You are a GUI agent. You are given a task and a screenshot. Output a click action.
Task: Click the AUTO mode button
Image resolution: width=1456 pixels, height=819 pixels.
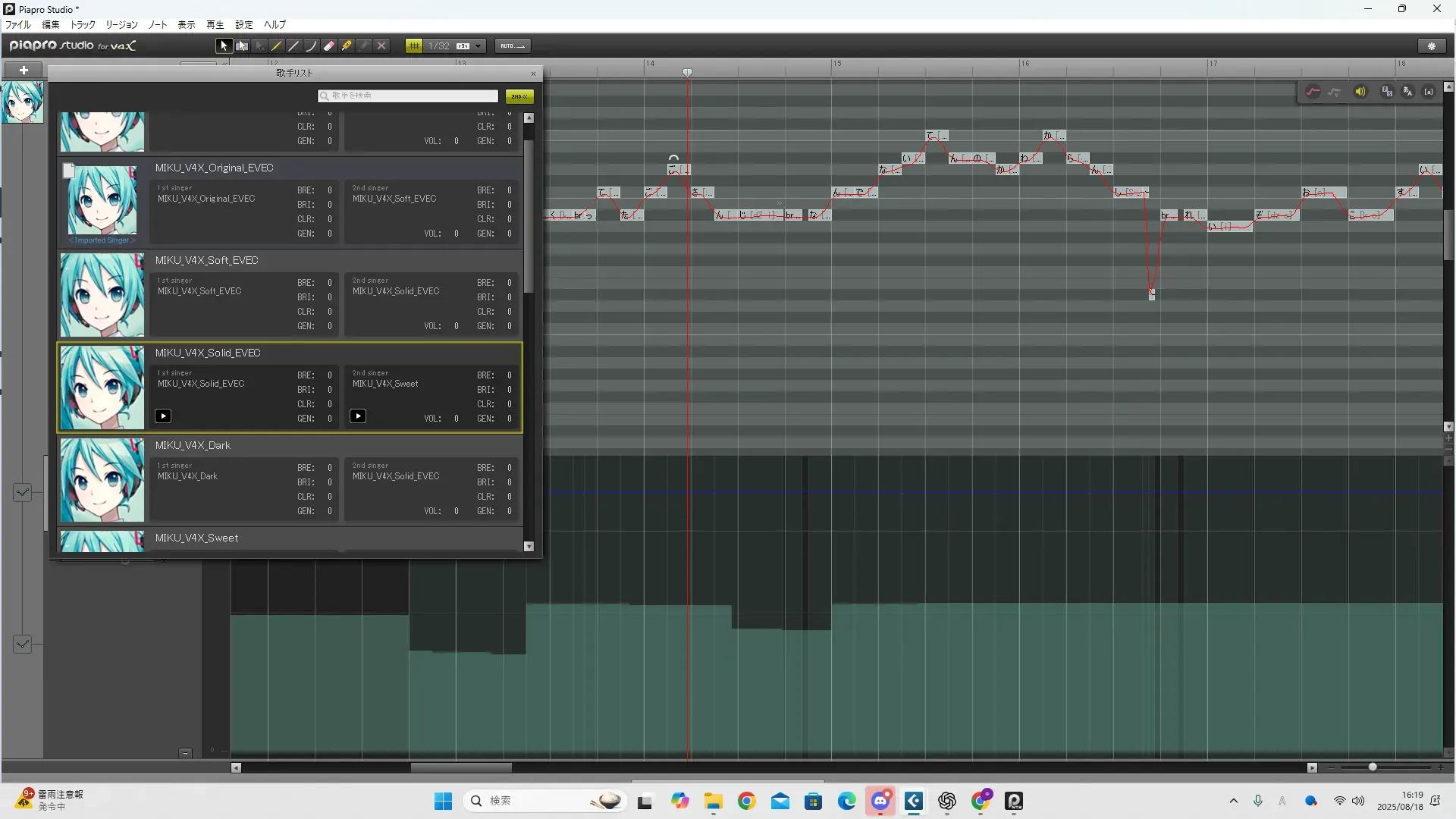(x=513, y=46)
